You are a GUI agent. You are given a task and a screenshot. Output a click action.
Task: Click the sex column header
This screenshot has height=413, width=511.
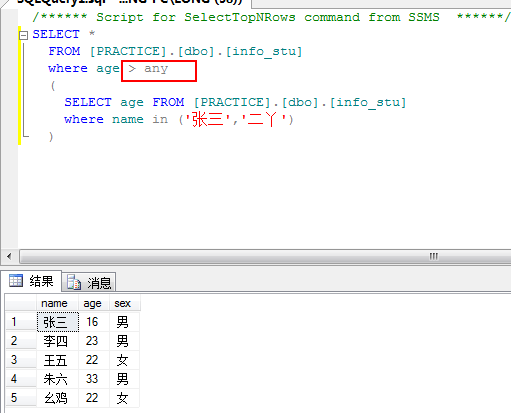tap(124, 303)
